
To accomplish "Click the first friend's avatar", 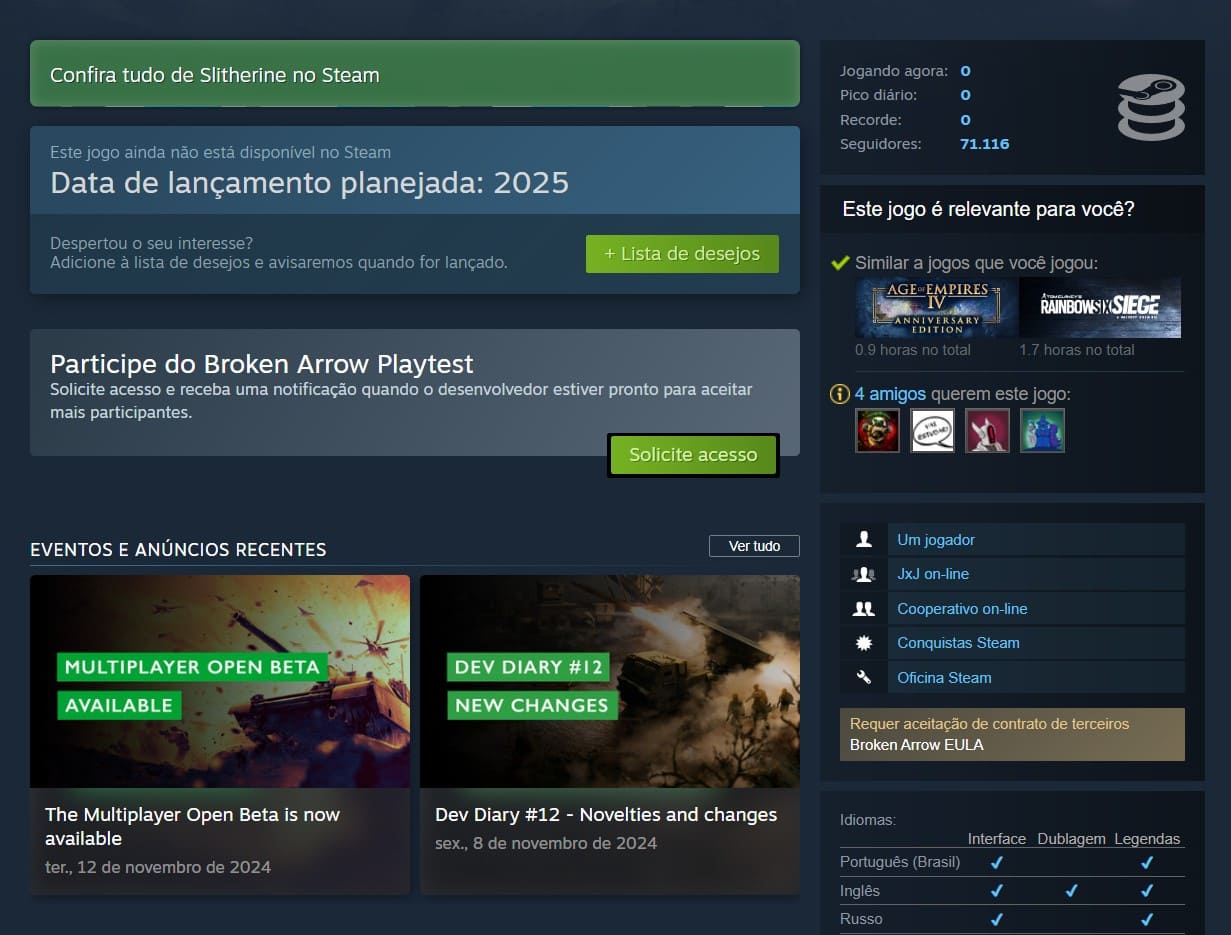I will tap(877, 431).
